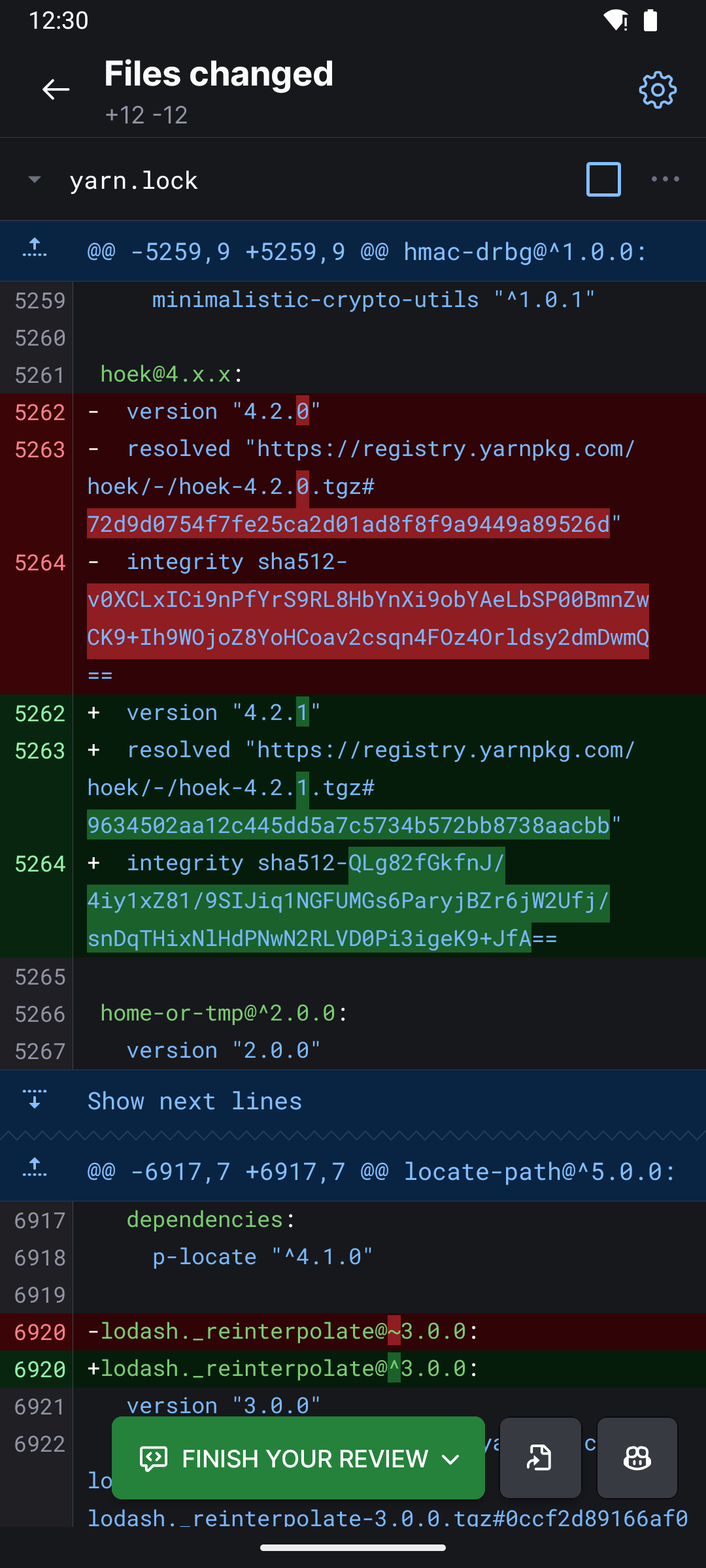Viewport: 706px width, 1568px height.
Task: Tap the back arrow icon
Action: point(56,90)
